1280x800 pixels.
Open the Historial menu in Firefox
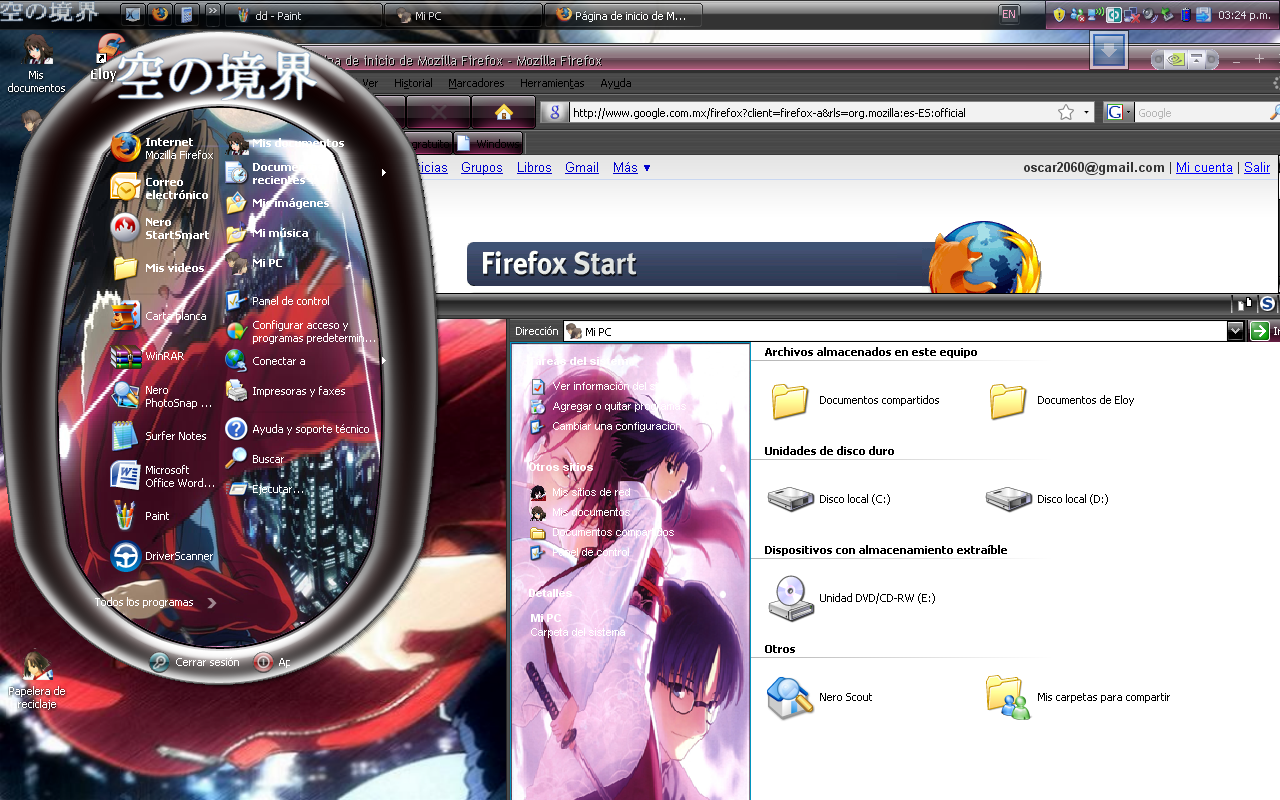point(413,83)
